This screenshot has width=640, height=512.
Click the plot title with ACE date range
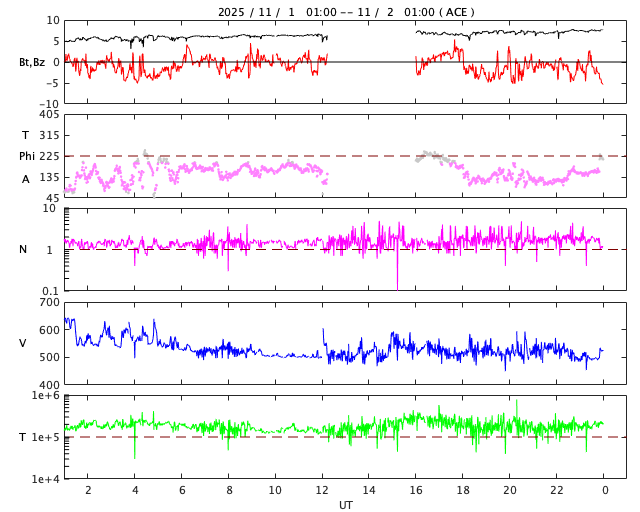pos(346,12)
